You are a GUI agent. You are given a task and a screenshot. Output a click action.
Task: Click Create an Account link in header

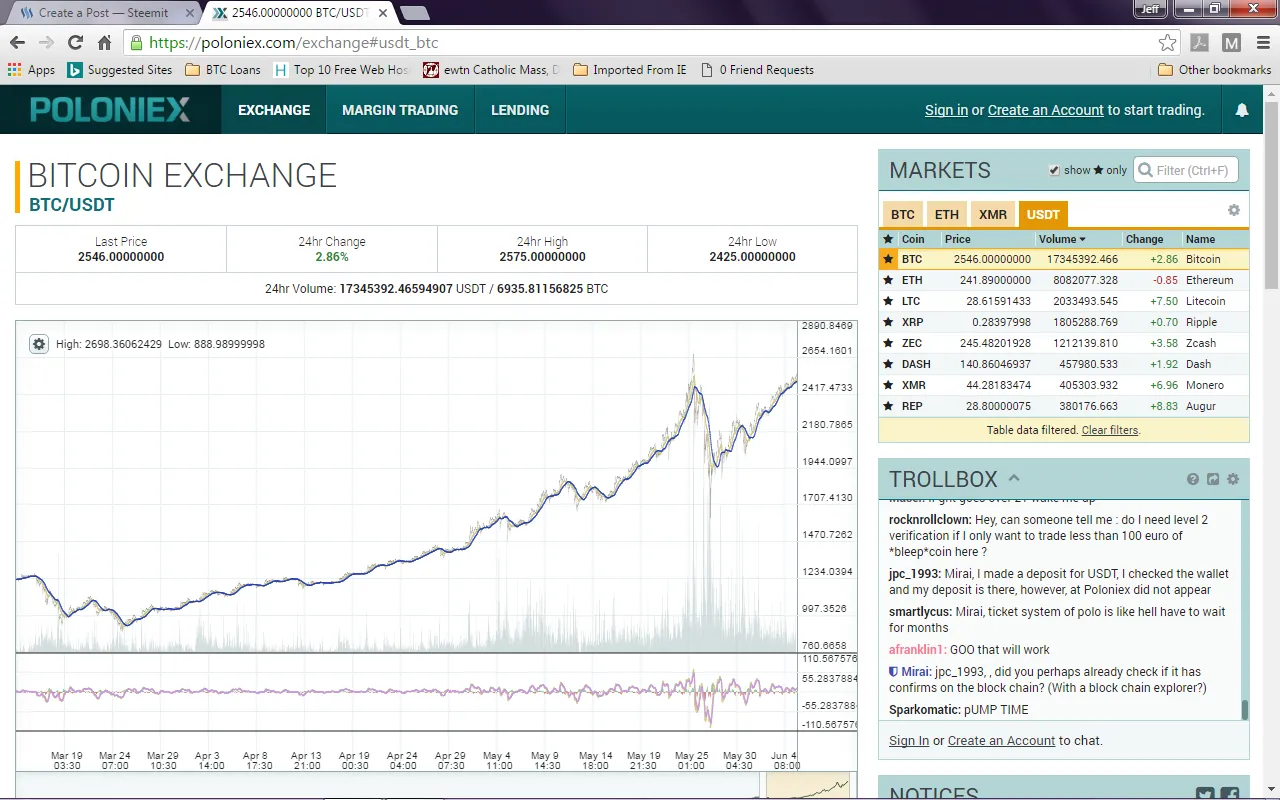pyautogui.click(x=1046, y=110)
